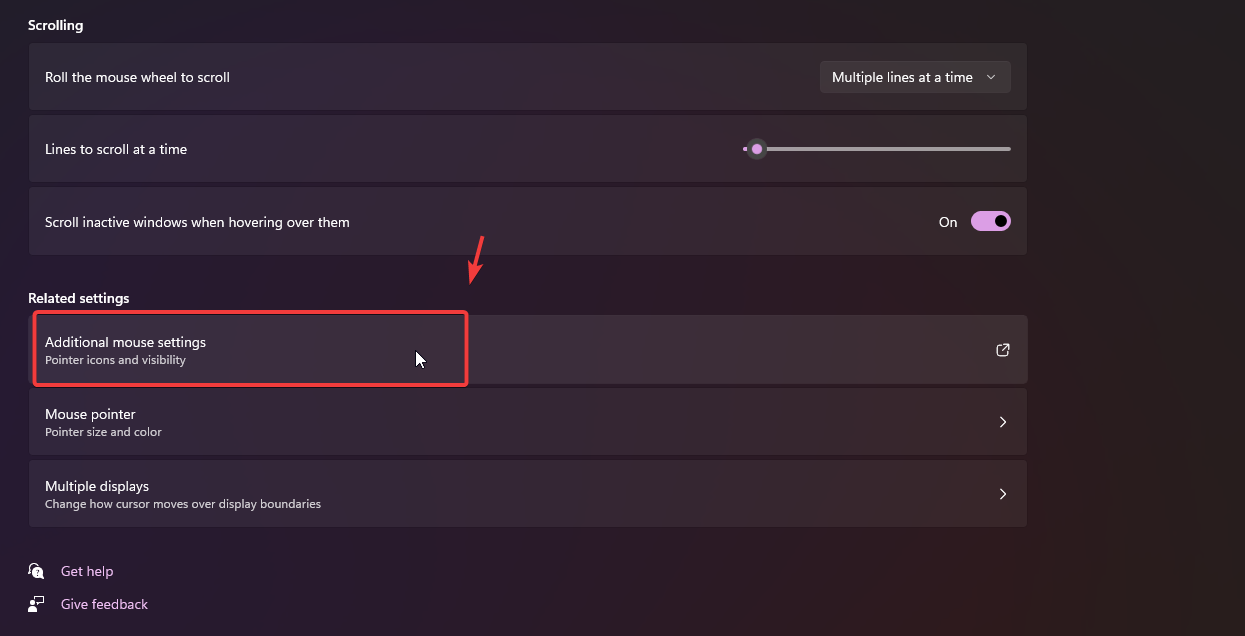Turn off Scroll inactive windows toggle switch
The height and width of the screenshot is (636, 1245).
click(x=990, y=221)
